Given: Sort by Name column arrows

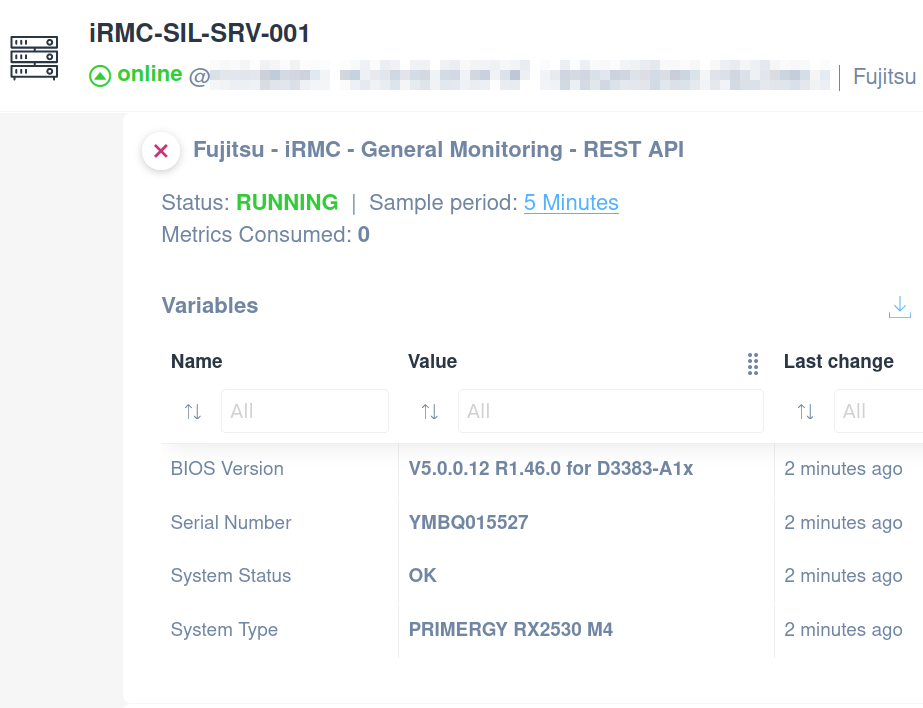Looking at the screenshot, I should tap(192, 411).
